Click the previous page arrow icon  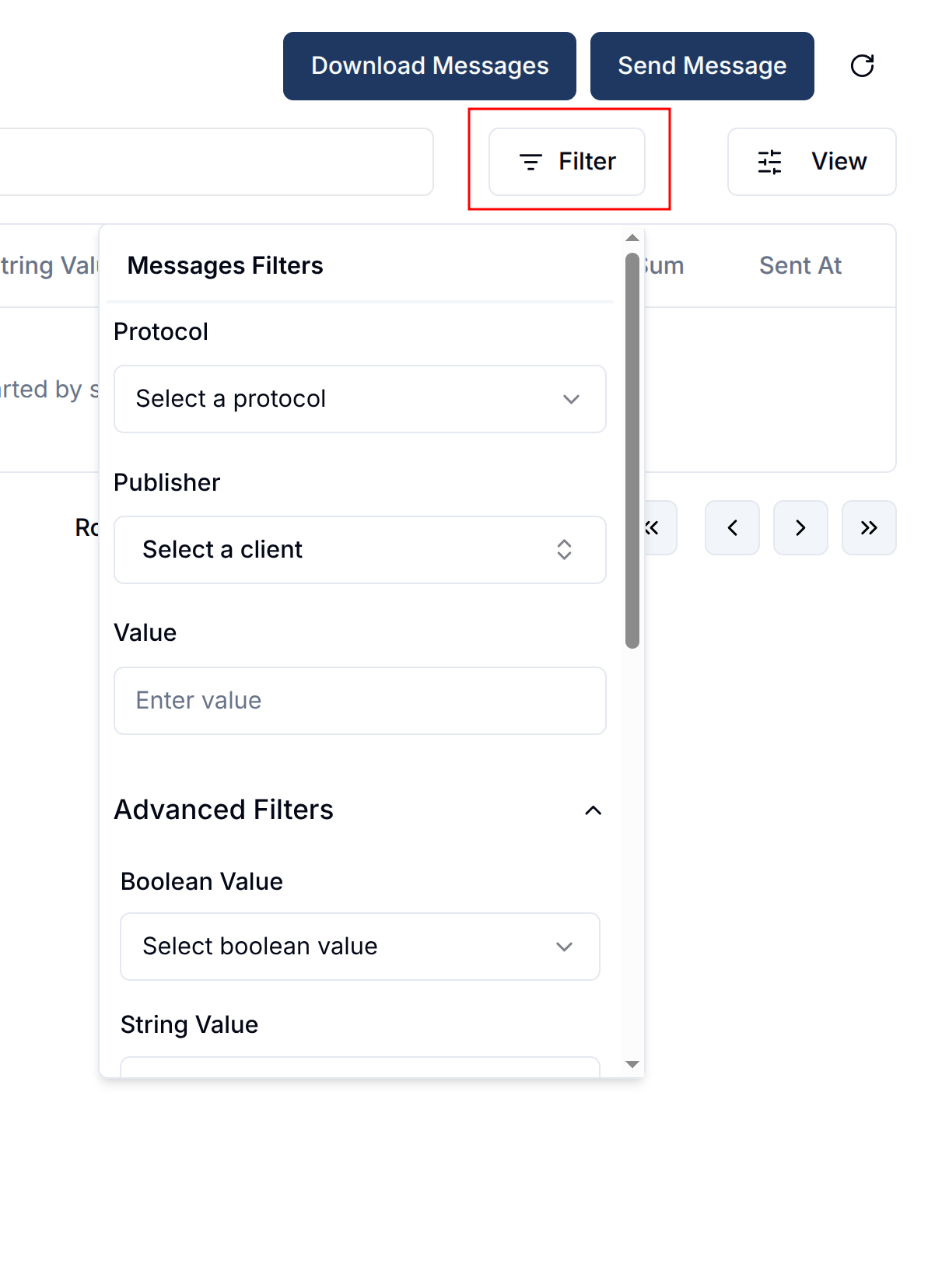[x=732, y=528]
